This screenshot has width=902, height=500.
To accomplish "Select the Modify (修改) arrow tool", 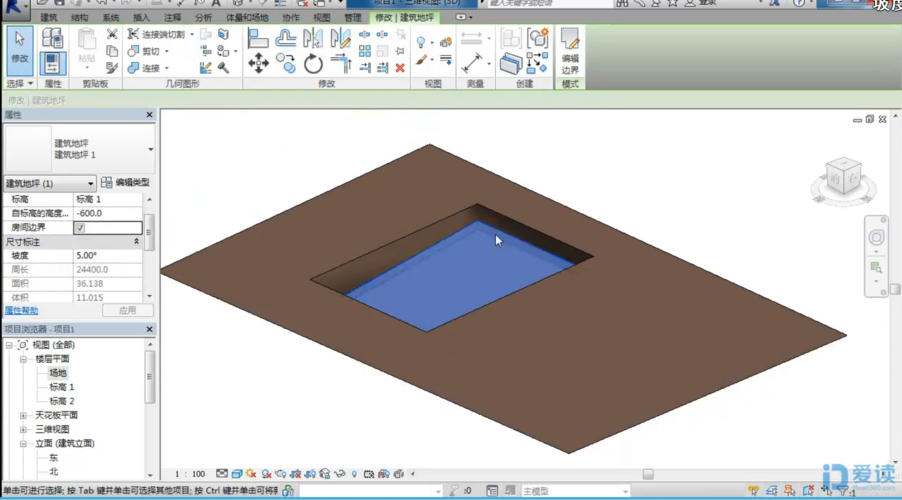I will 19,48.
